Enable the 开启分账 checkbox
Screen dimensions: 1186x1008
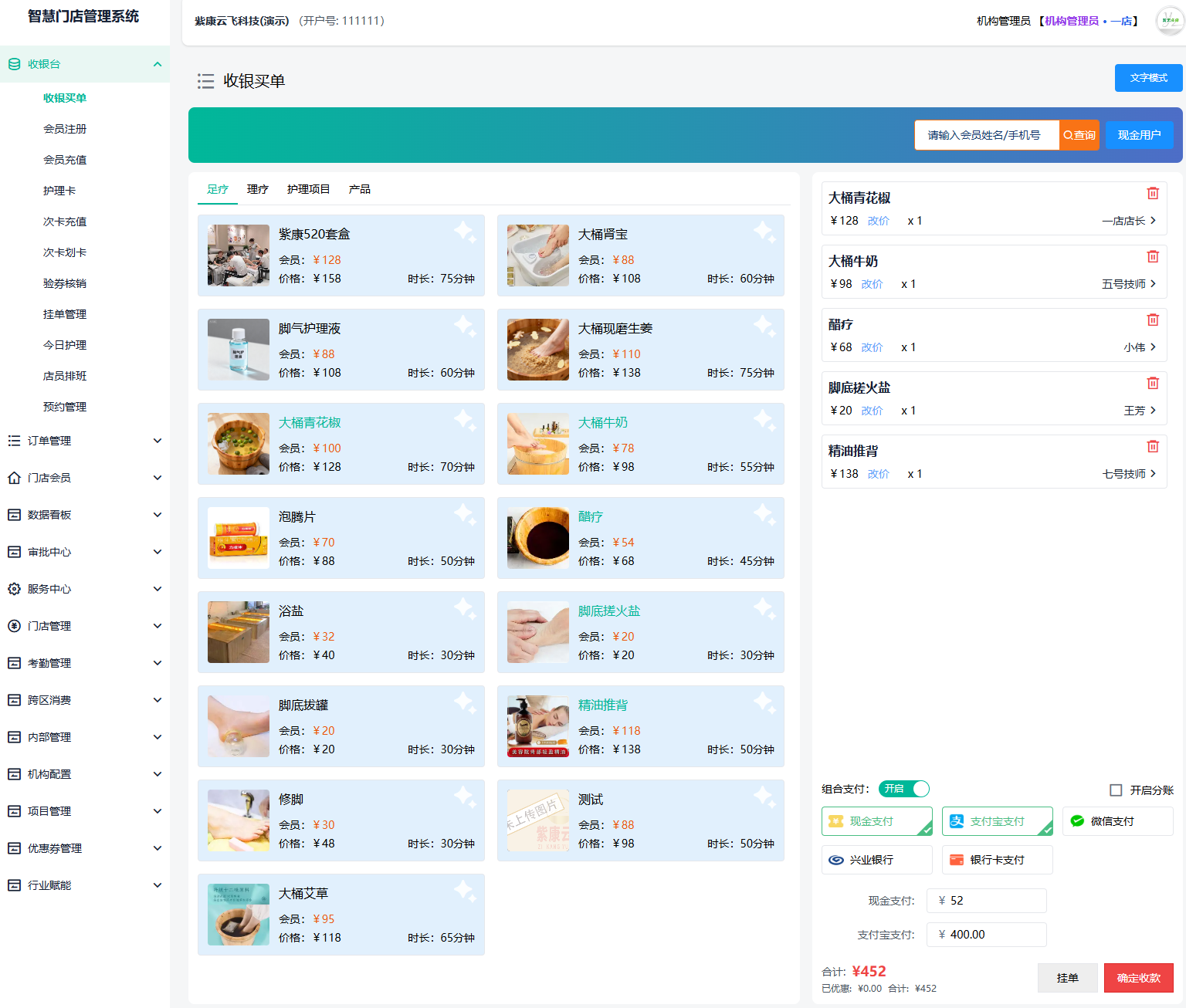pyautogui.click(x=1116, y=789)
